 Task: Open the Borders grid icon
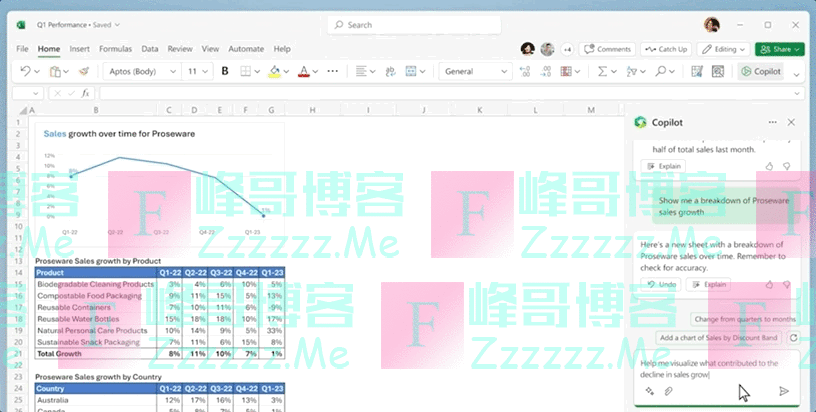pyautogui.click(x=246, y=71)
